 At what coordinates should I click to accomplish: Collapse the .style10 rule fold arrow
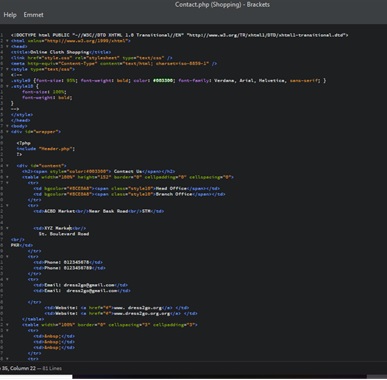pyautogui.click(x=7, y=86)
